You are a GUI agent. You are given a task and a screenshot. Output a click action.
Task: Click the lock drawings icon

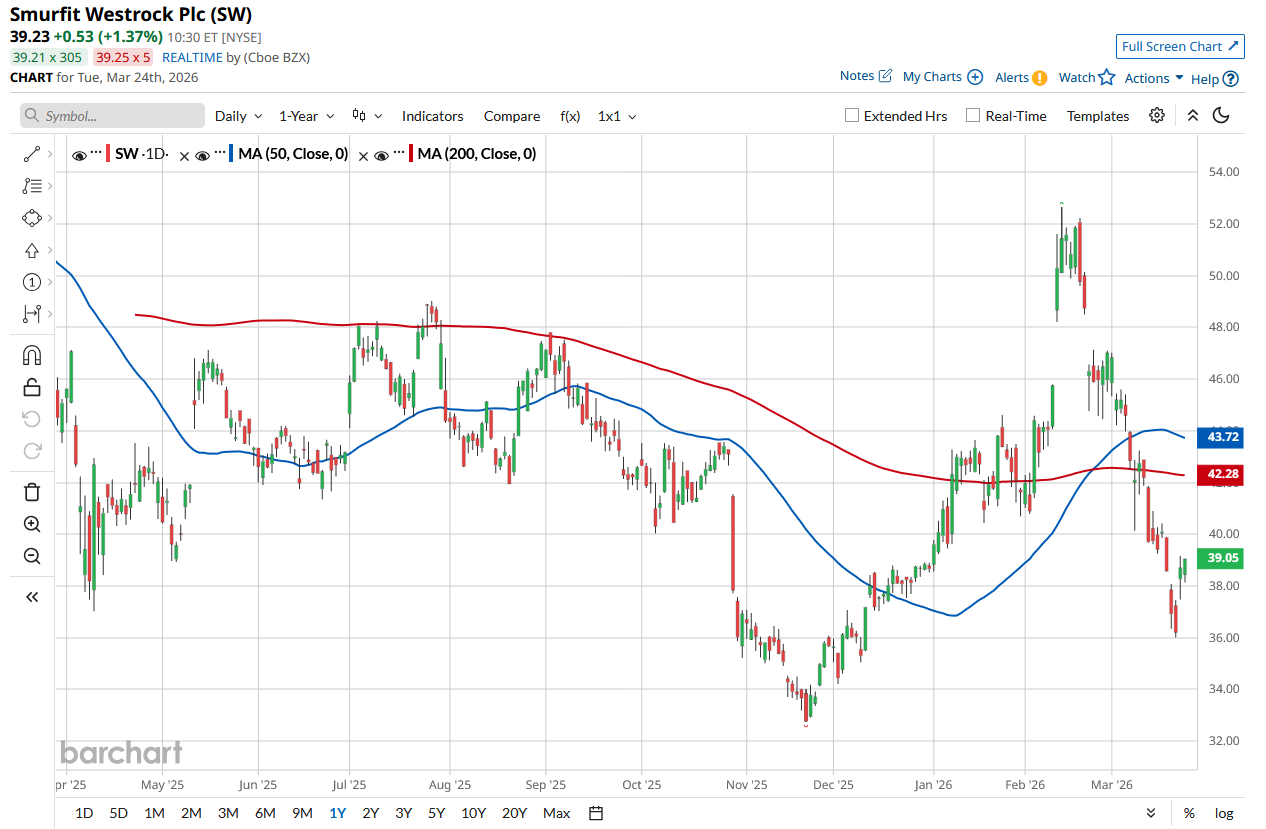(x=32, y=387)
